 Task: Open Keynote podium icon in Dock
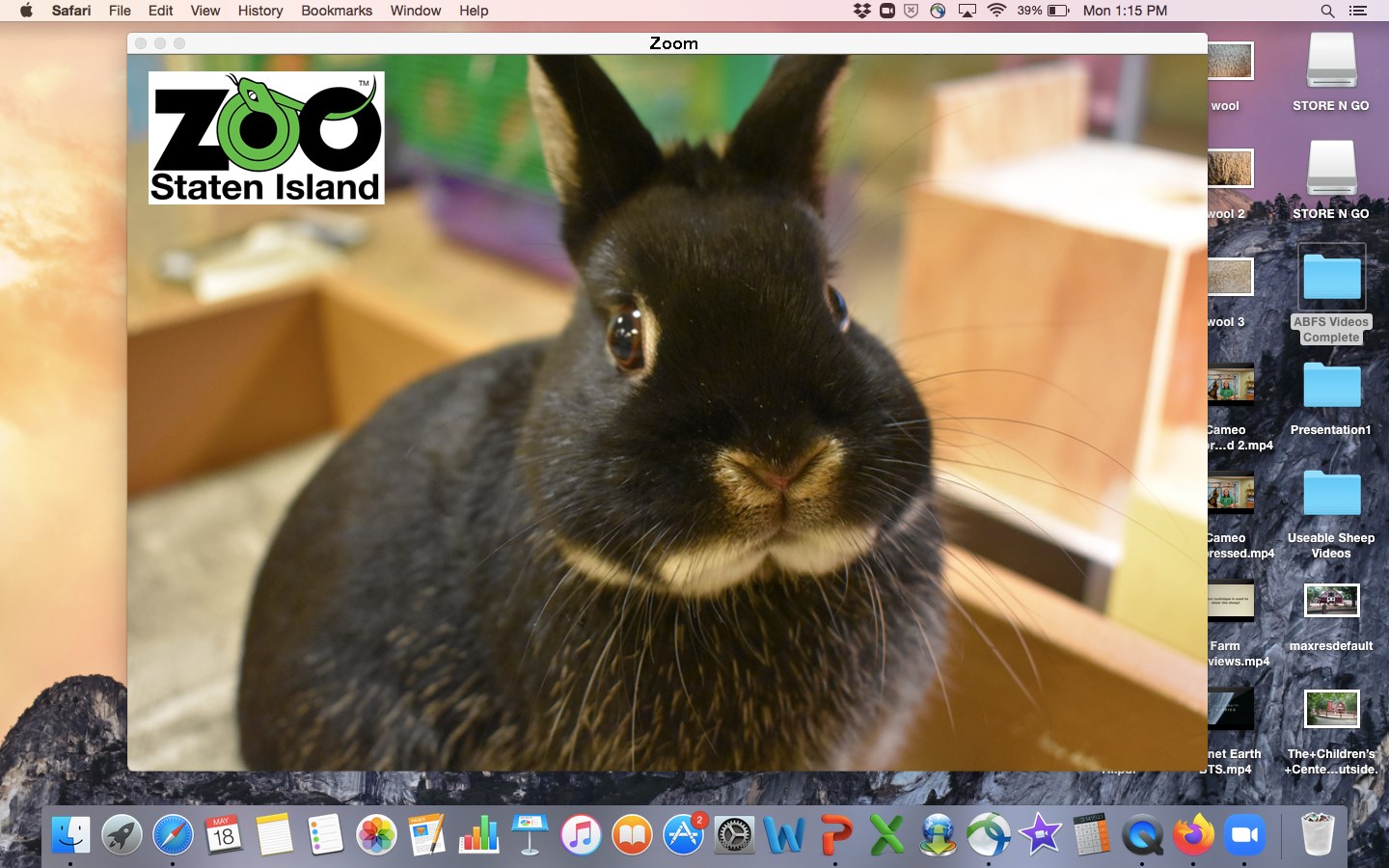click(x=530, y=834)
